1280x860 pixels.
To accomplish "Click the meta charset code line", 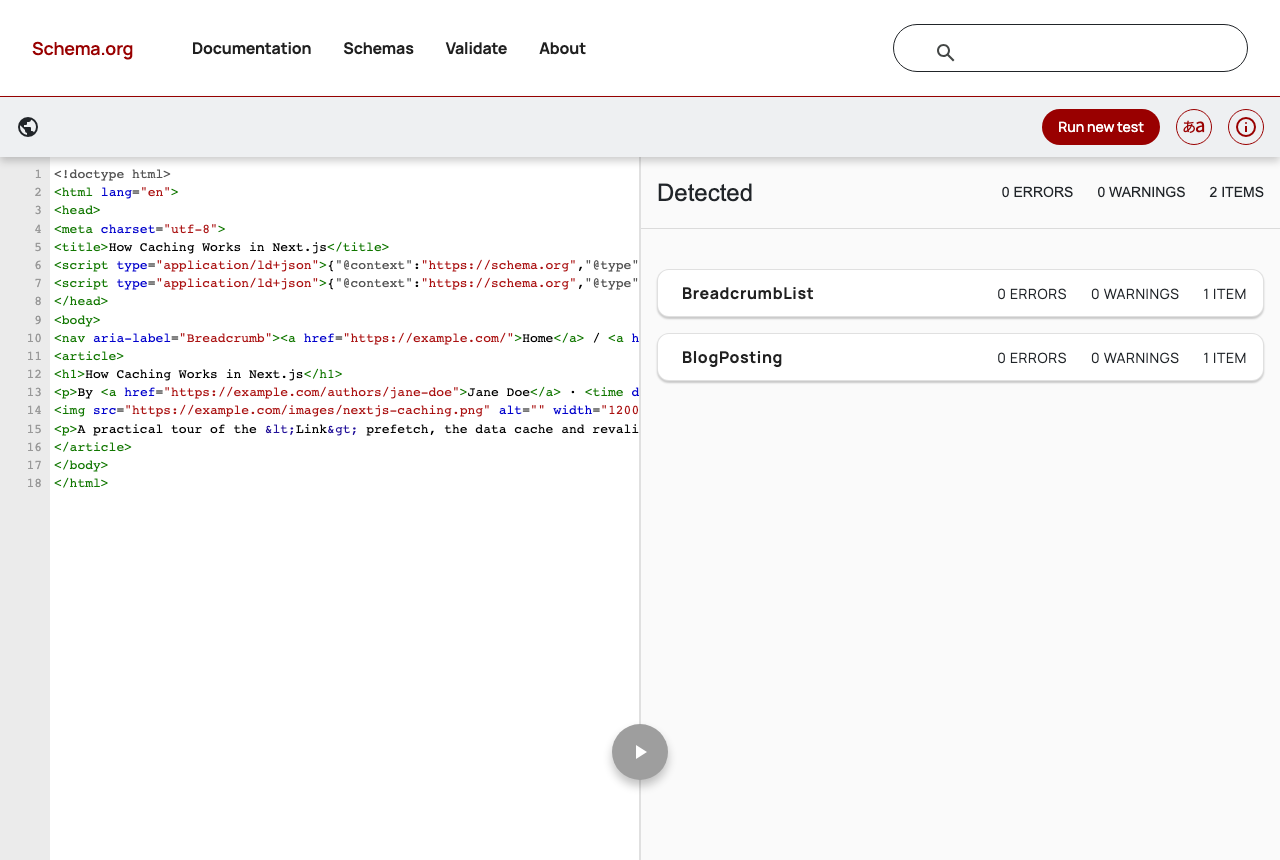I will (x=140, y=229).
